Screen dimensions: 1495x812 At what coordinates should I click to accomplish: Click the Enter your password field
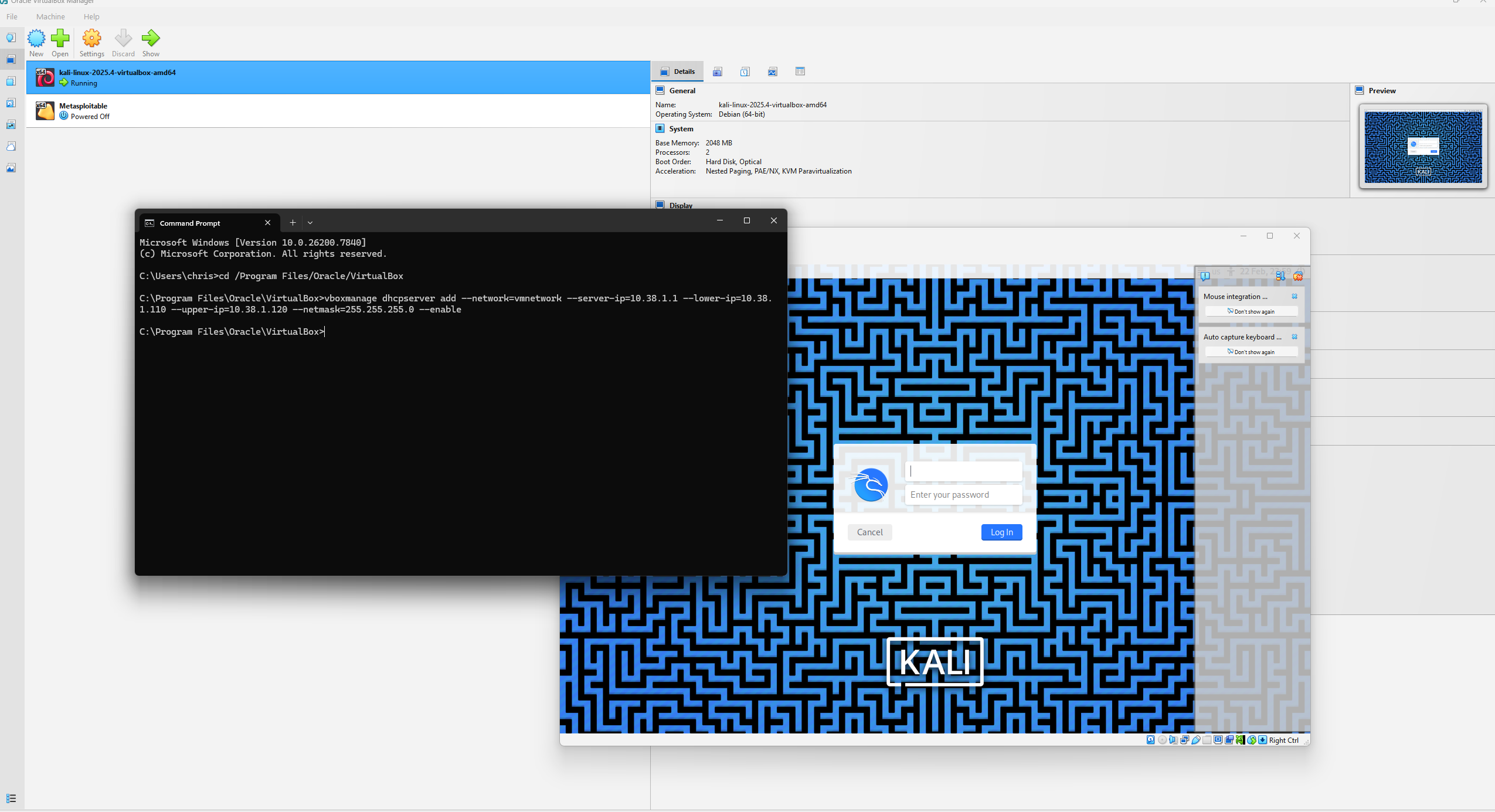point(963,495)
